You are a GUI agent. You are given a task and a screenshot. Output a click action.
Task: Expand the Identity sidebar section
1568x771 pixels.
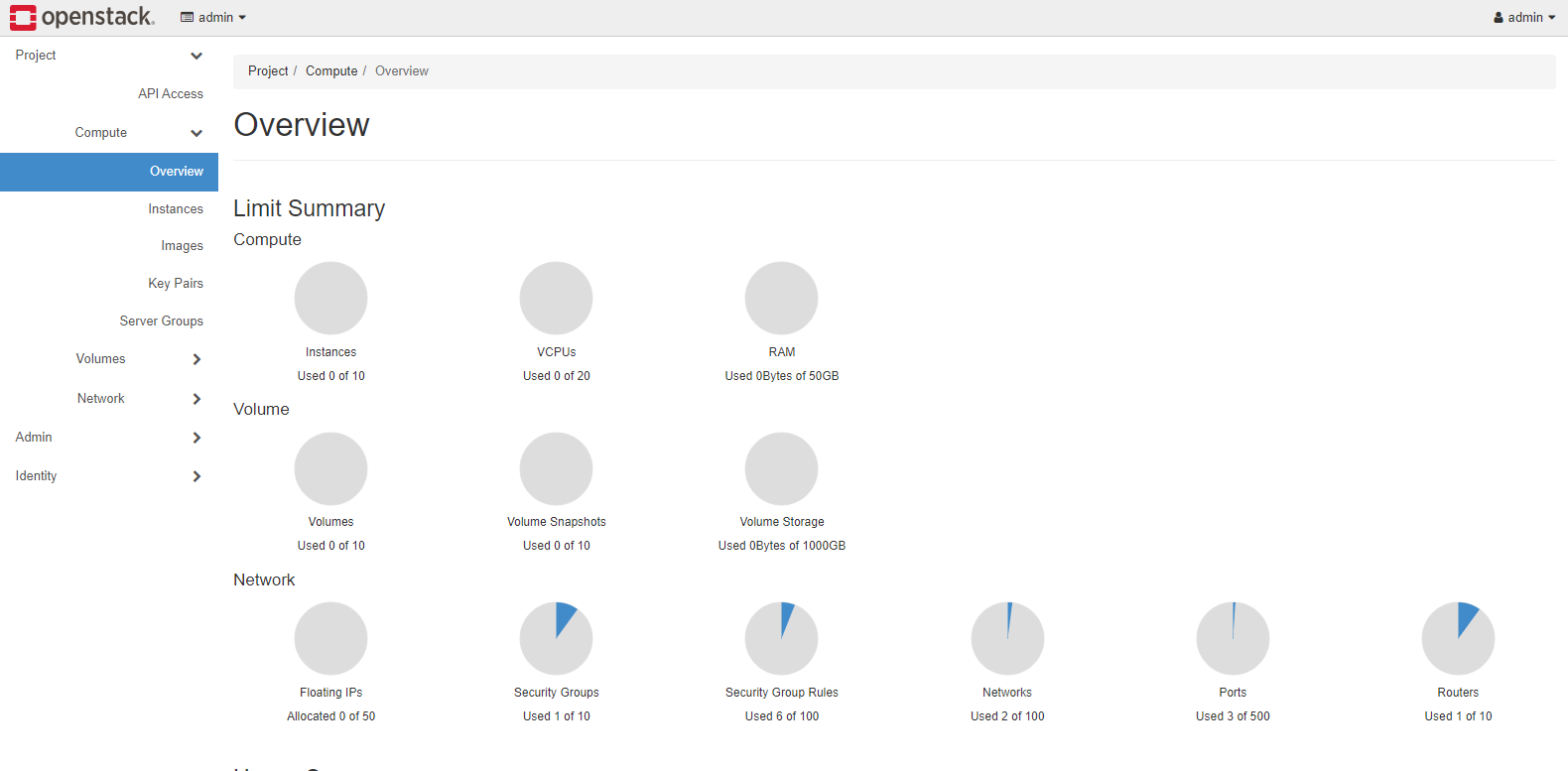tap(109, 476)
